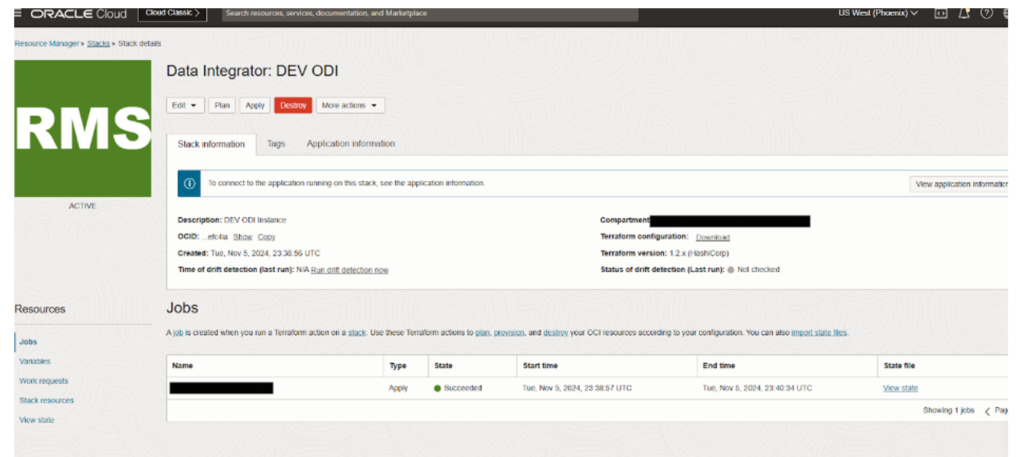Open the notifications bell
The width and height of the screenshot is (1024, 457).
(x=965, y=13)
